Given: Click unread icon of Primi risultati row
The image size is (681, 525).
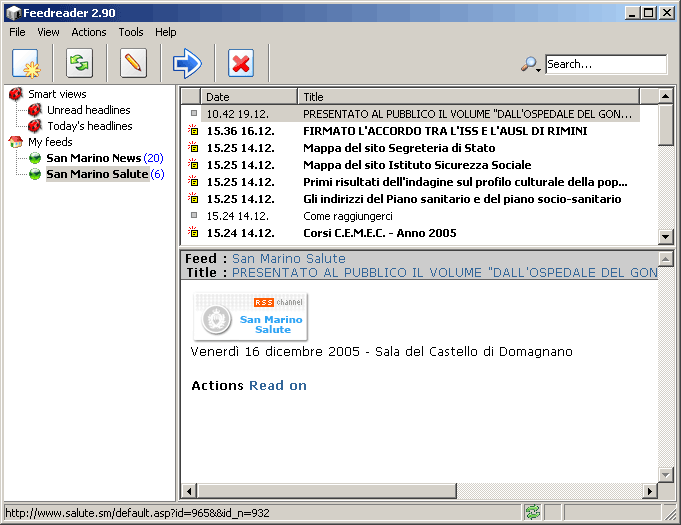Looking at the screenshot, I should point(193,181).
